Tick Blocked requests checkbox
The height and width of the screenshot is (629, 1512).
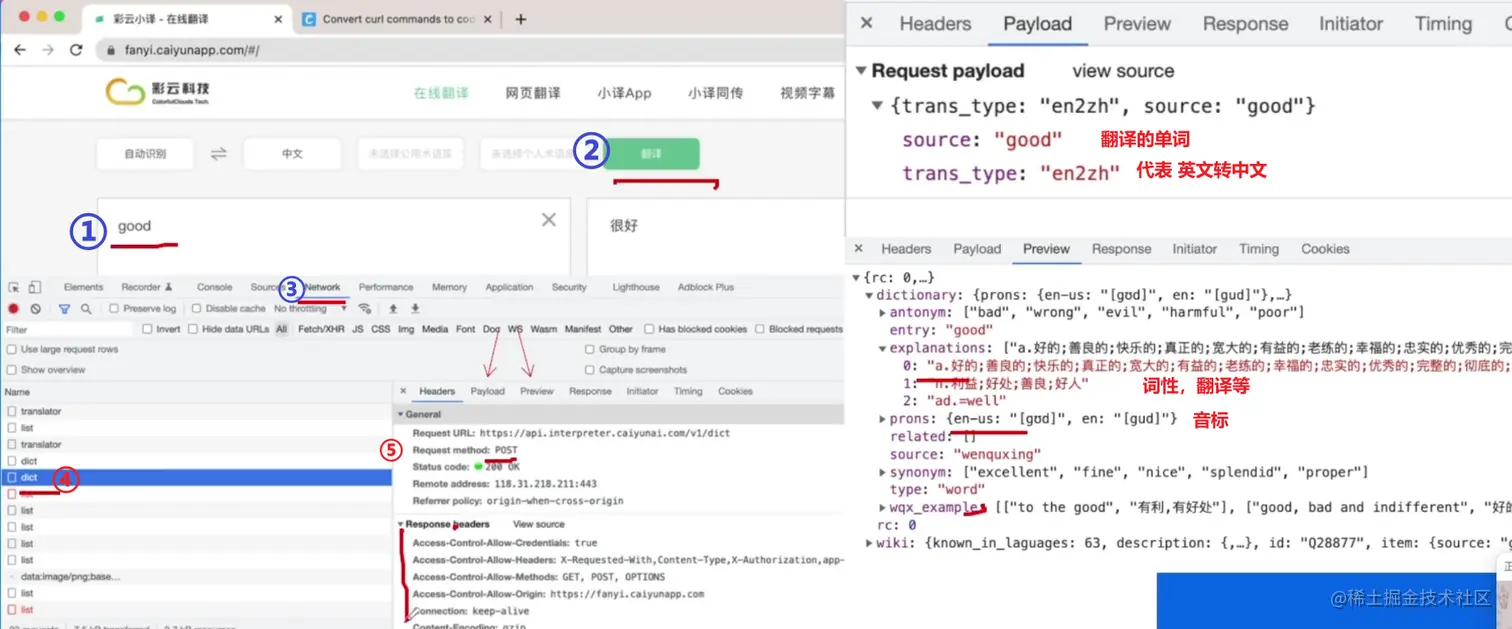[x=760, y=329]
